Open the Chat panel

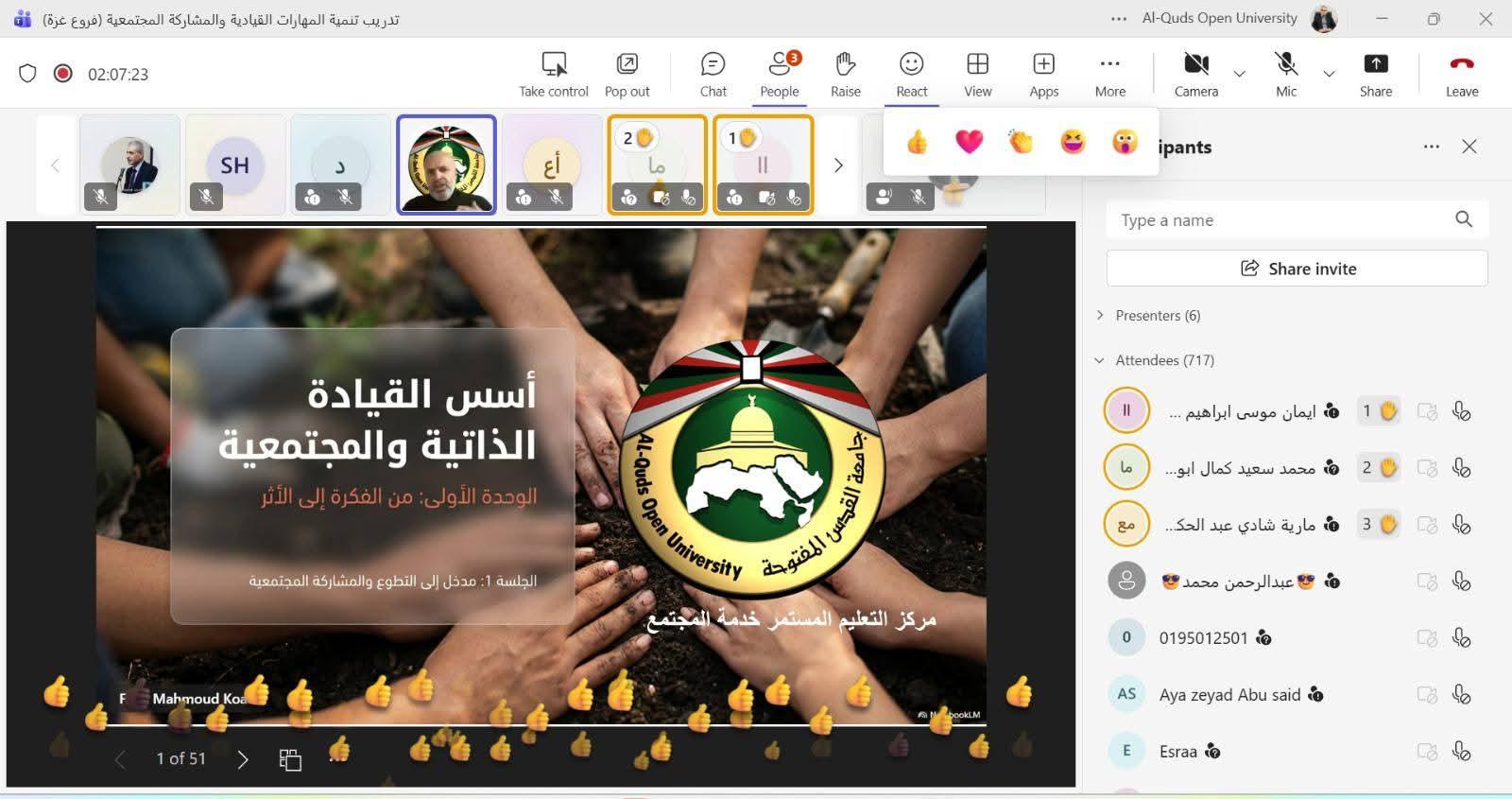[713, 74]
